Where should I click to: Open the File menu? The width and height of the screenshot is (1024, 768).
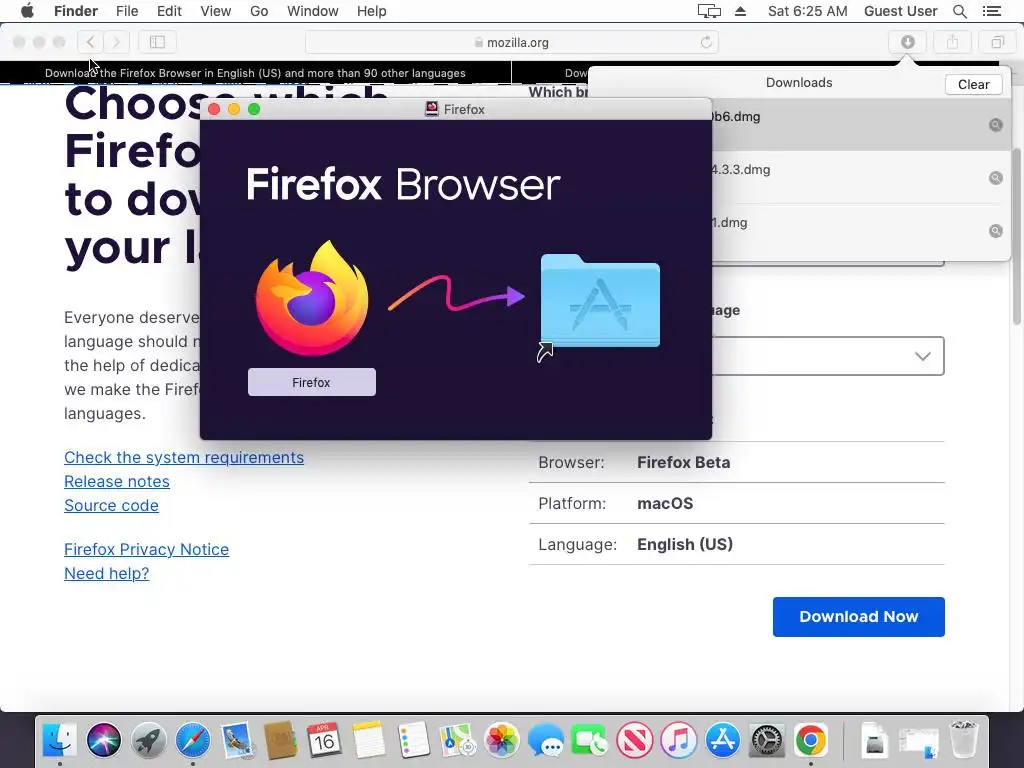point(127,11)
